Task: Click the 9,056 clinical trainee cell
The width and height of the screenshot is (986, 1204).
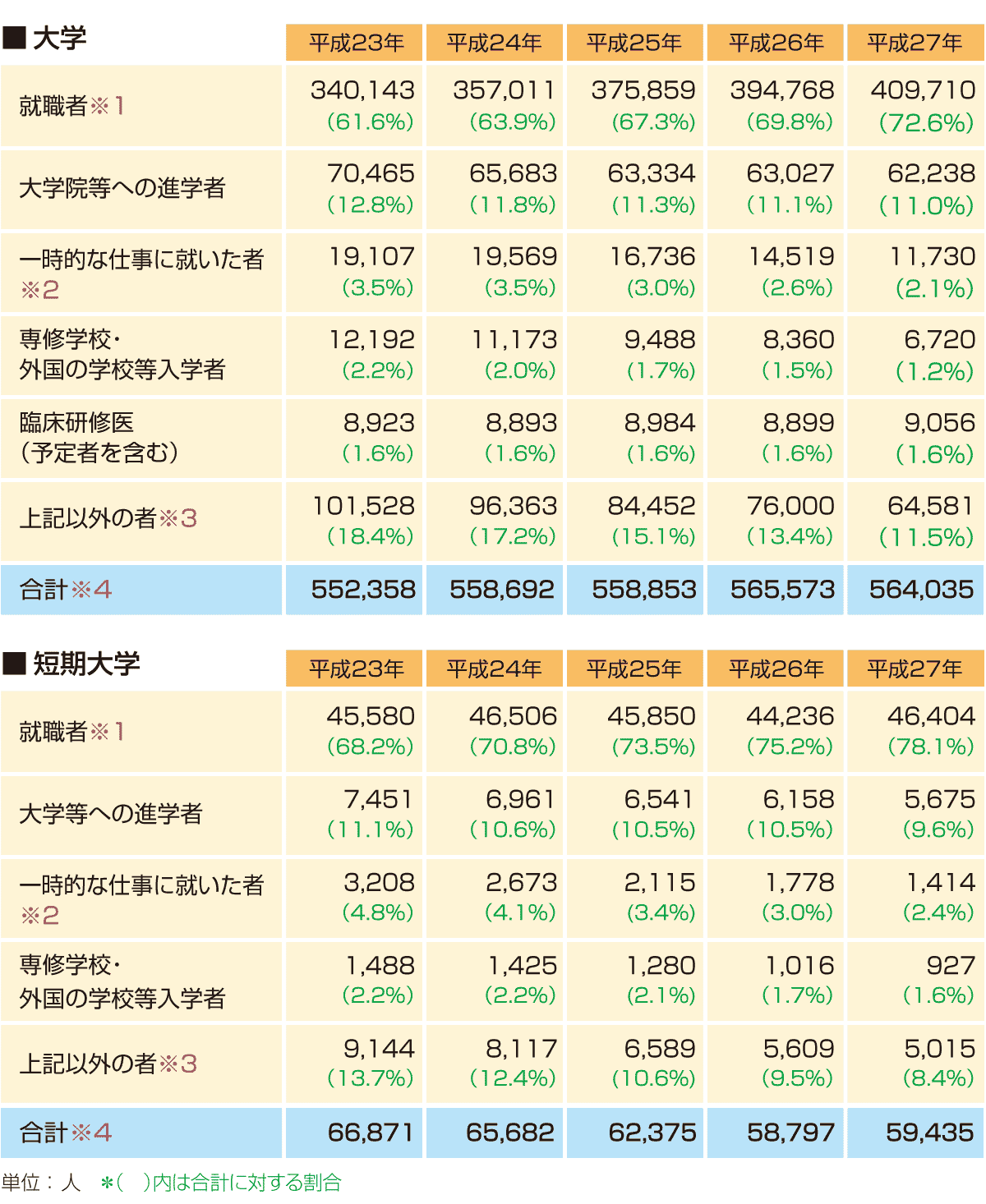Action: [939, 423]
